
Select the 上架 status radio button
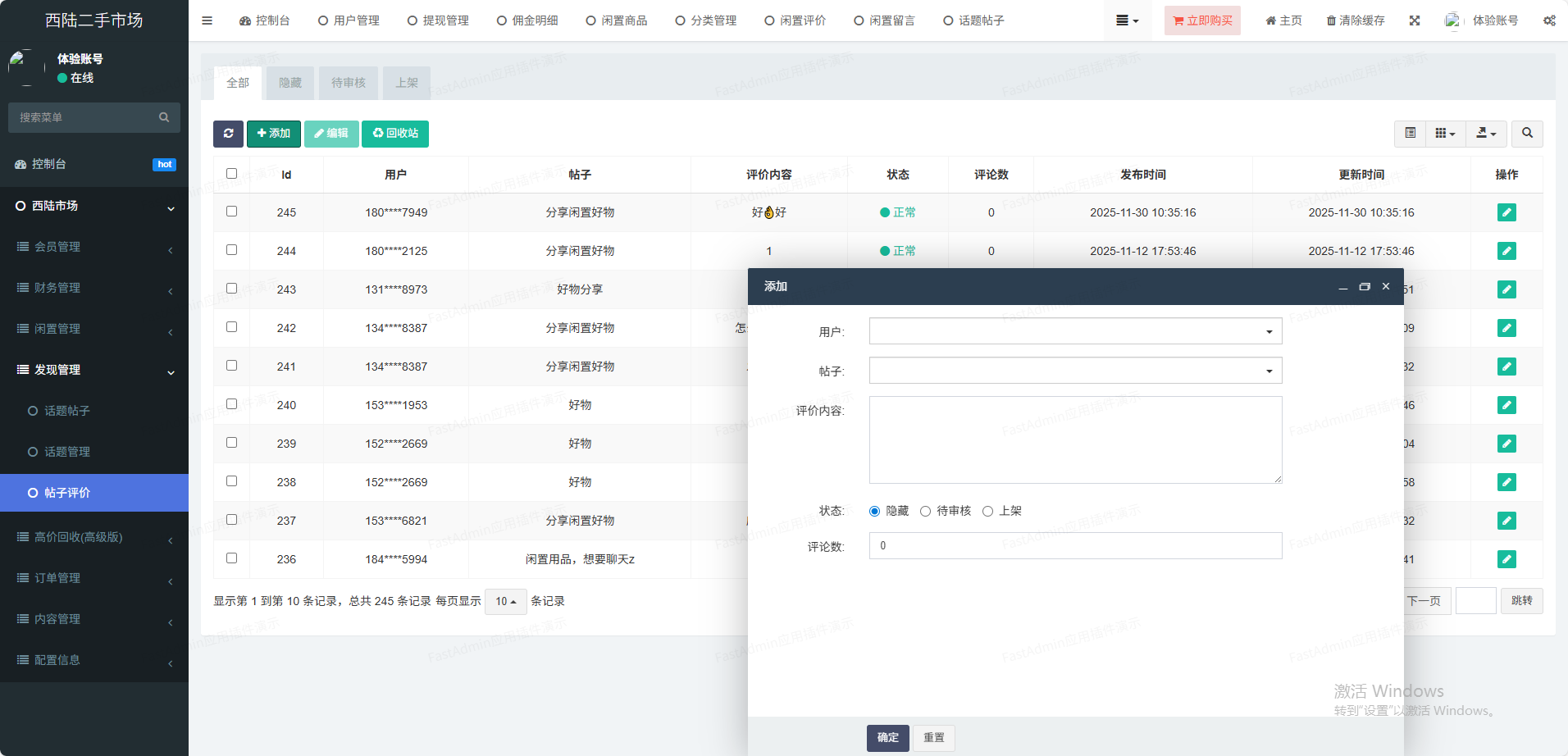(x=987, y=512)
